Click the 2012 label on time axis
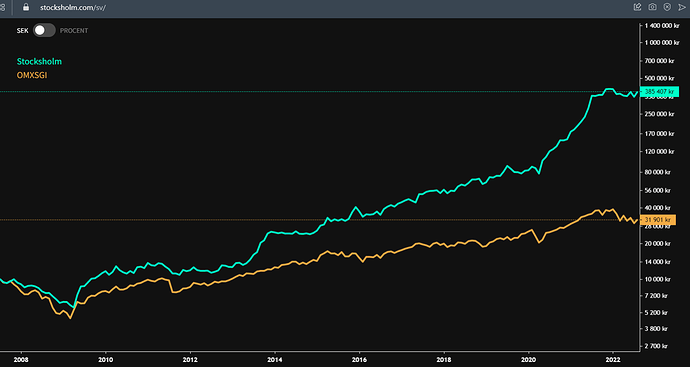Viewport: 690px width, 367px height. click(x=190, y=359)
